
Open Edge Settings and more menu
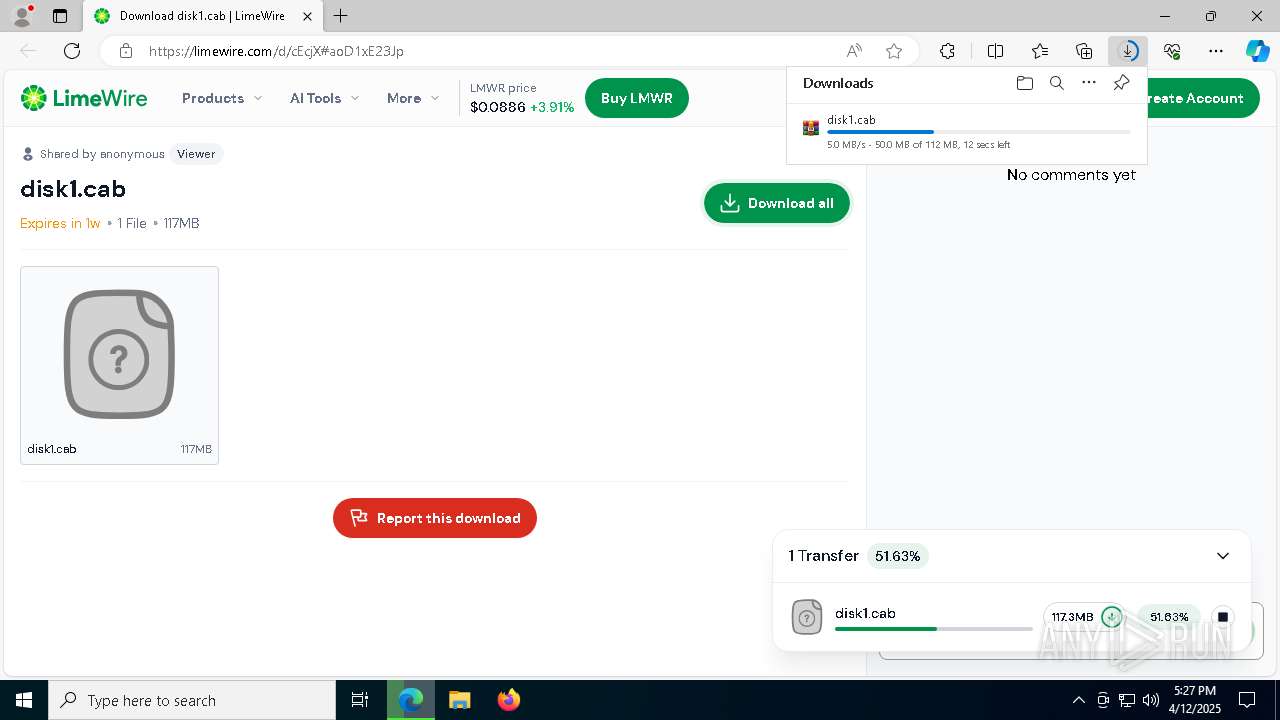click(1216, 51)
